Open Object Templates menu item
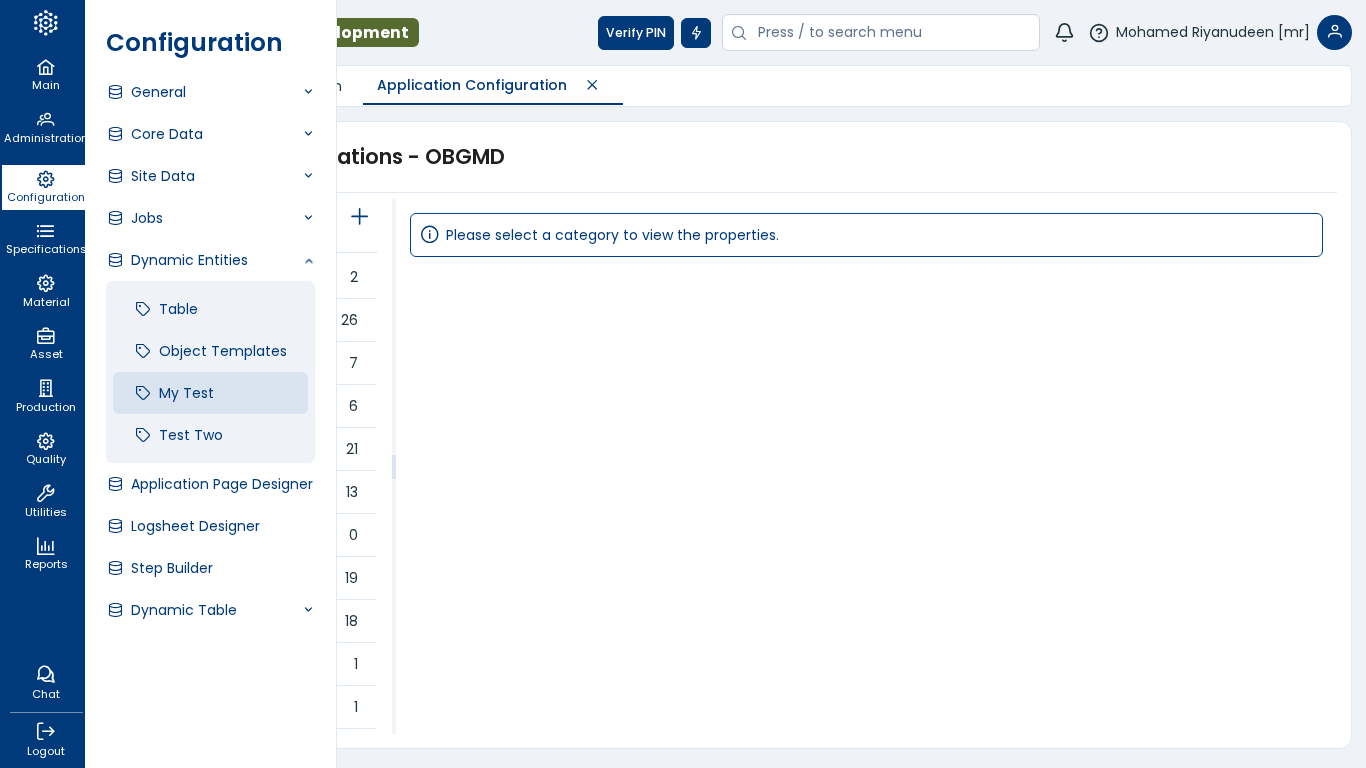Viewport: 1366px width, 768px height. 222,351
